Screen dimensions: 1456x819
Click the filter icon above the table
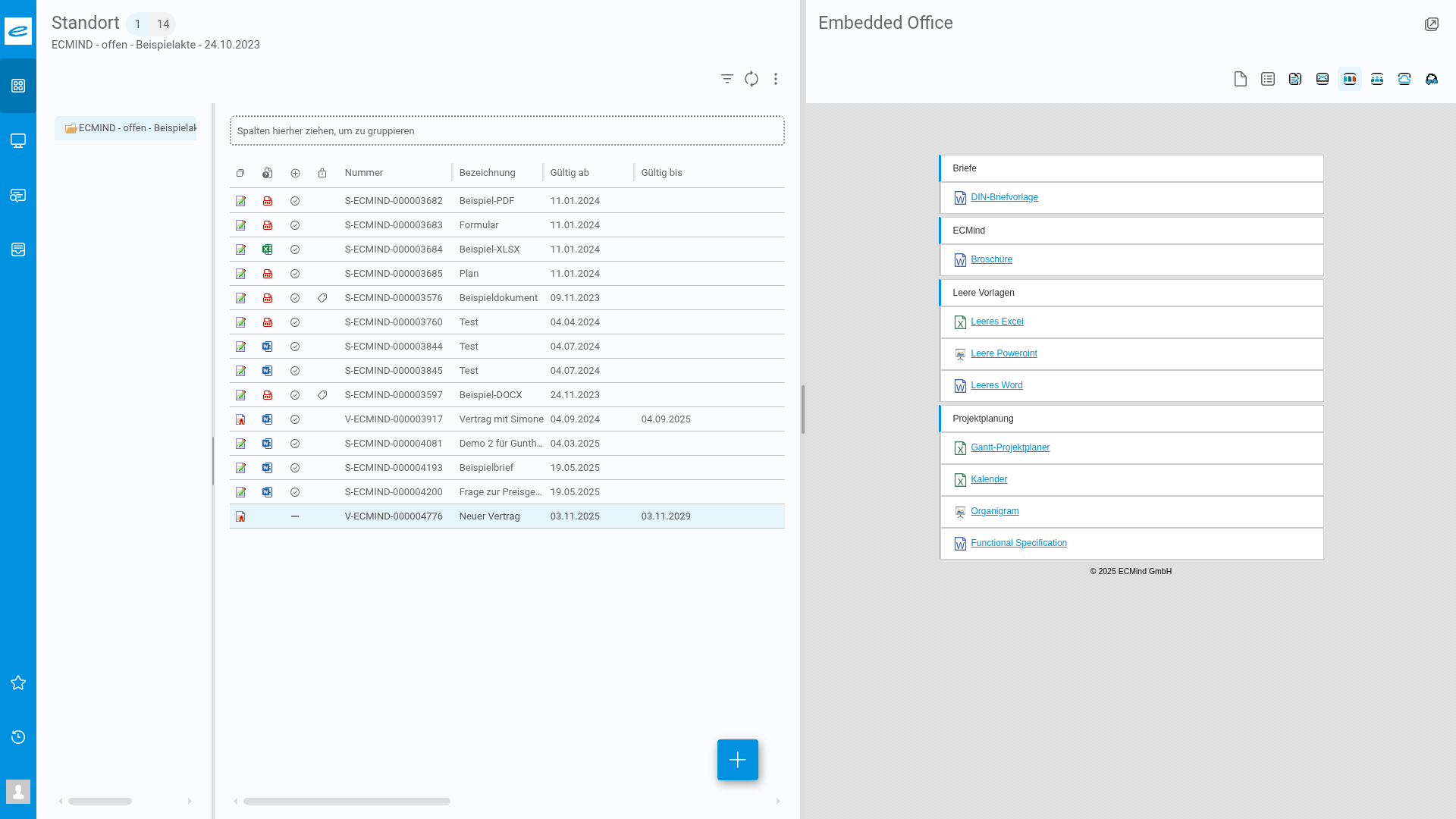(726, 79)
